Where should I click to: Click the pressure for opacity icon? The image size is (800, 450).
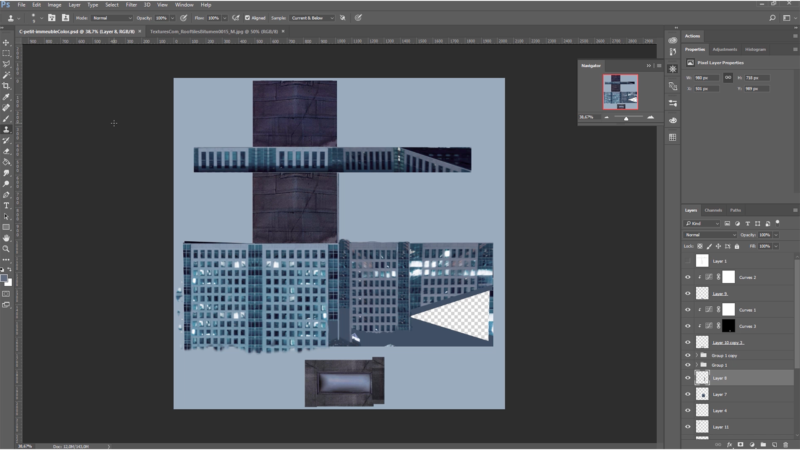tap(184, 18)
